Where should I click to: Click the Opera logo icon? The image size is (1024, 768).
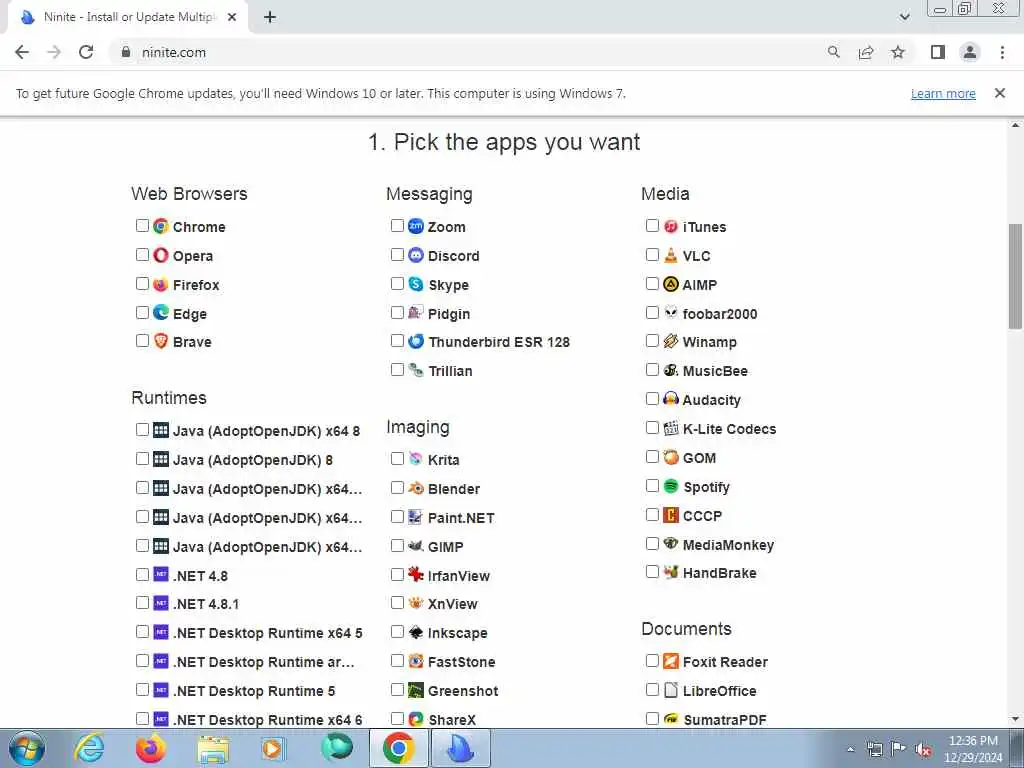[x=161, y=255]
